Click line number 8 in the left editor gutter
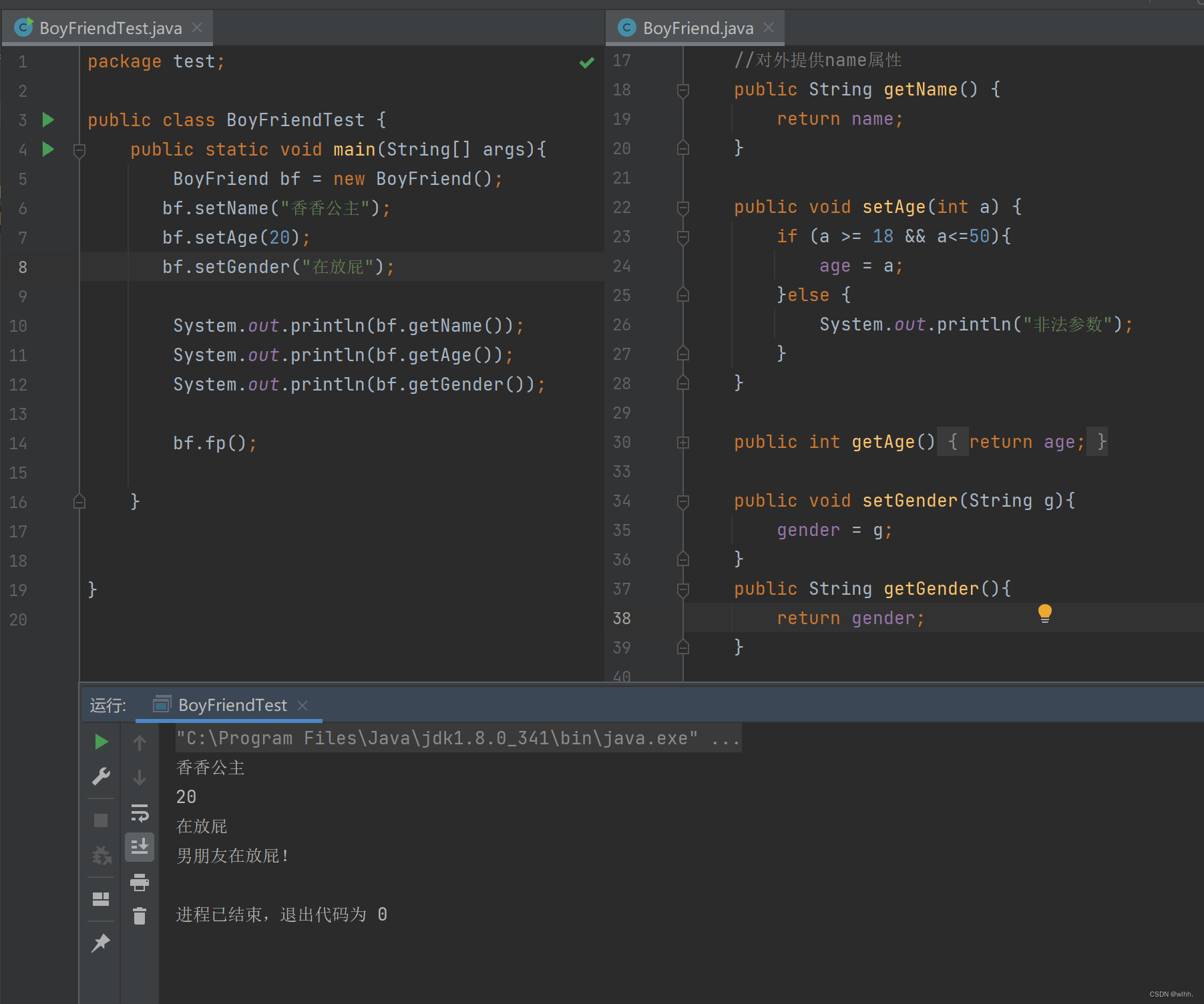This screenshot has height=1004, width=1204. pyautogui.click(x=23, y=268)
